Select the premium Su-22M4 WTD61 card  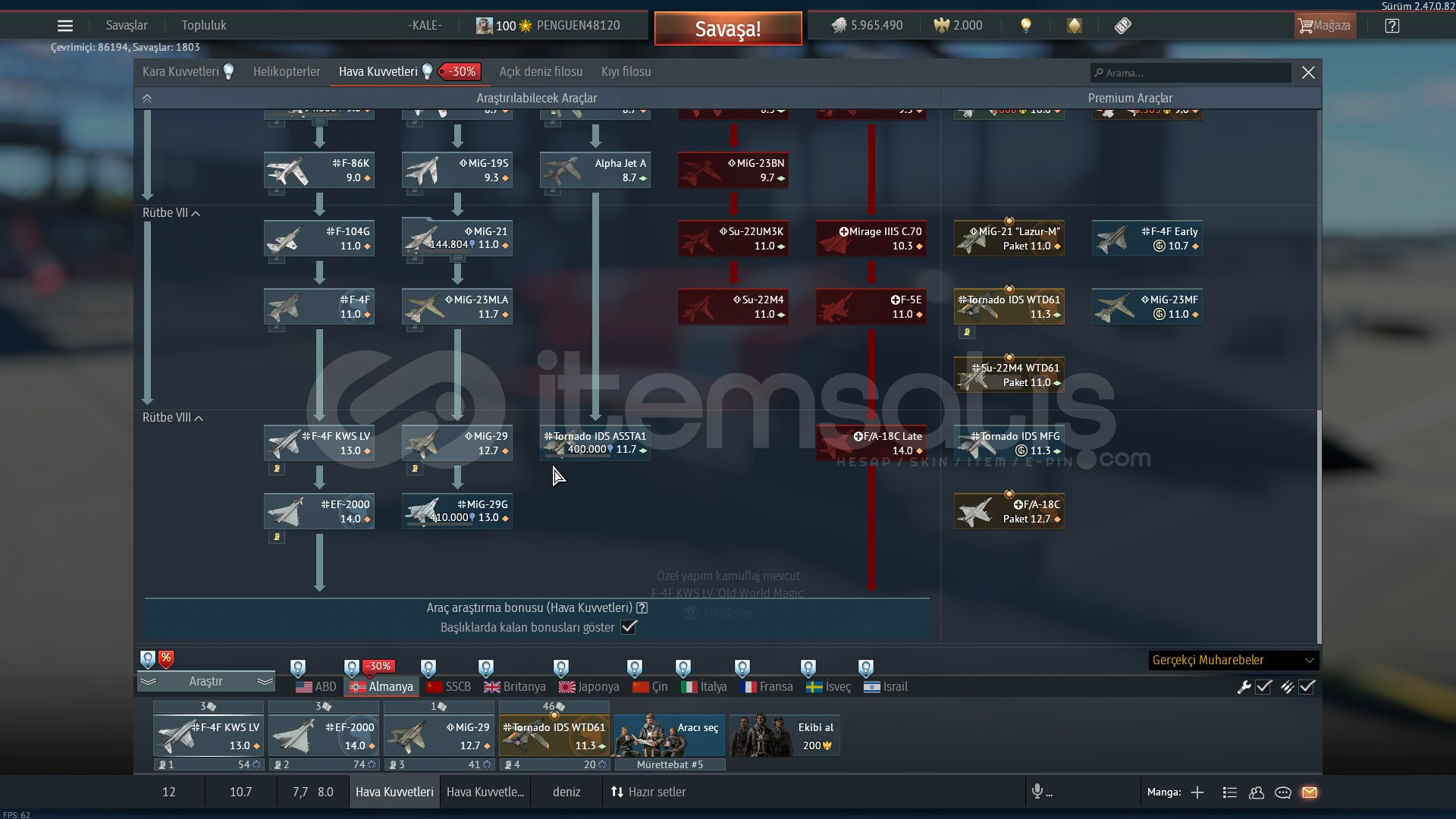(1009, 375)
